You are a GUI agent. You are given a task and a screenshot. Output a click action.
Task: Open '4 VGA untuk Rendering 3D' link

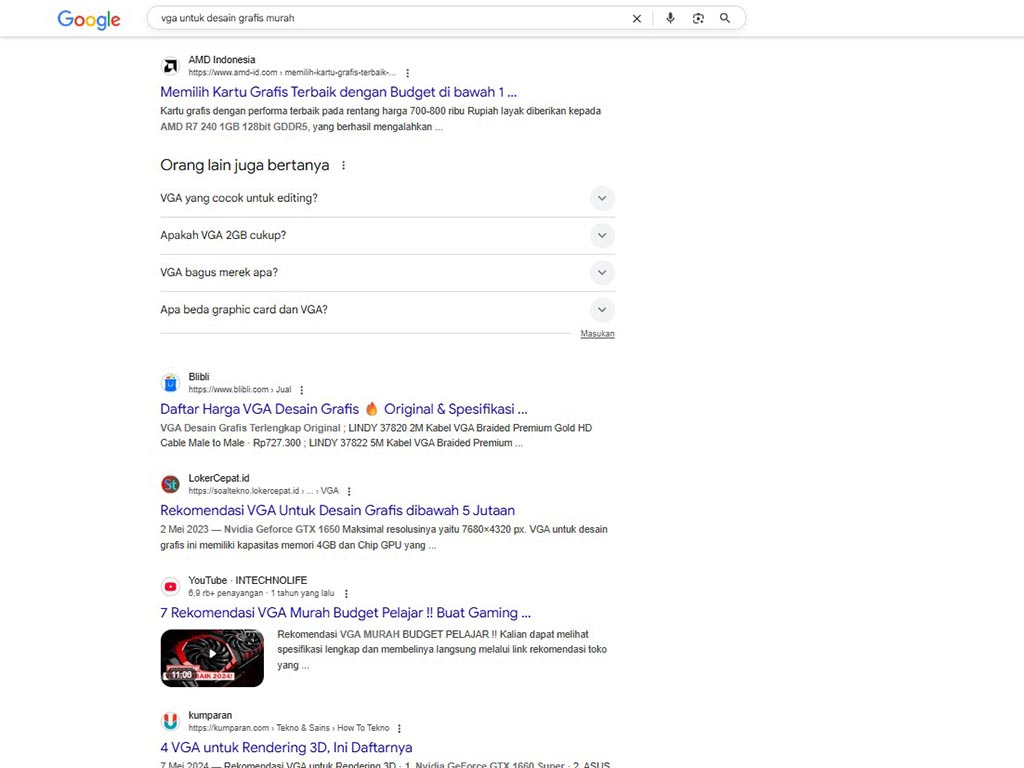click(x=286, y=748)
